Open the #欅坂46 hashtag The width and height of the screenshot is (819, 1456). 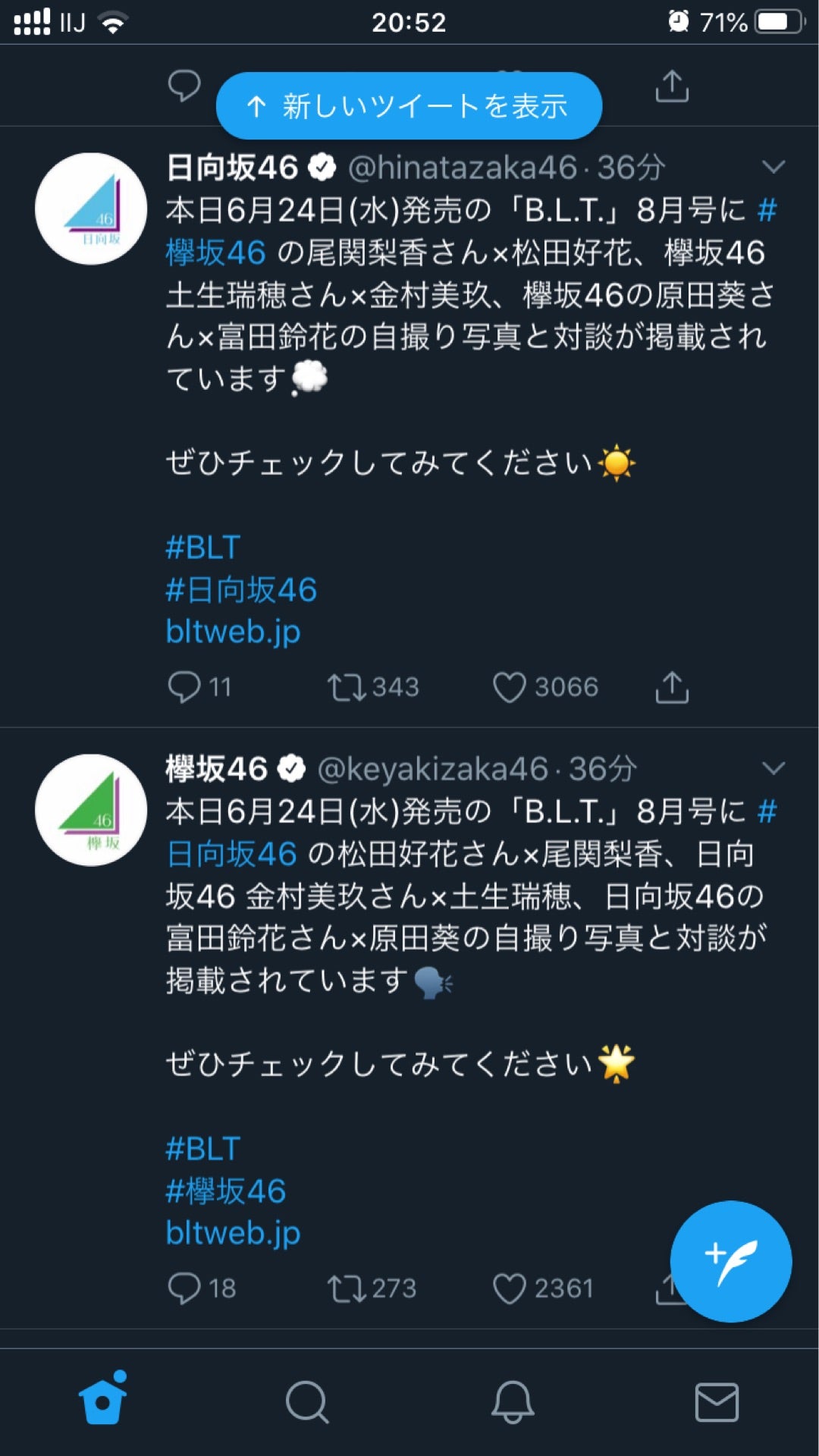click(x=224, y=1191)
